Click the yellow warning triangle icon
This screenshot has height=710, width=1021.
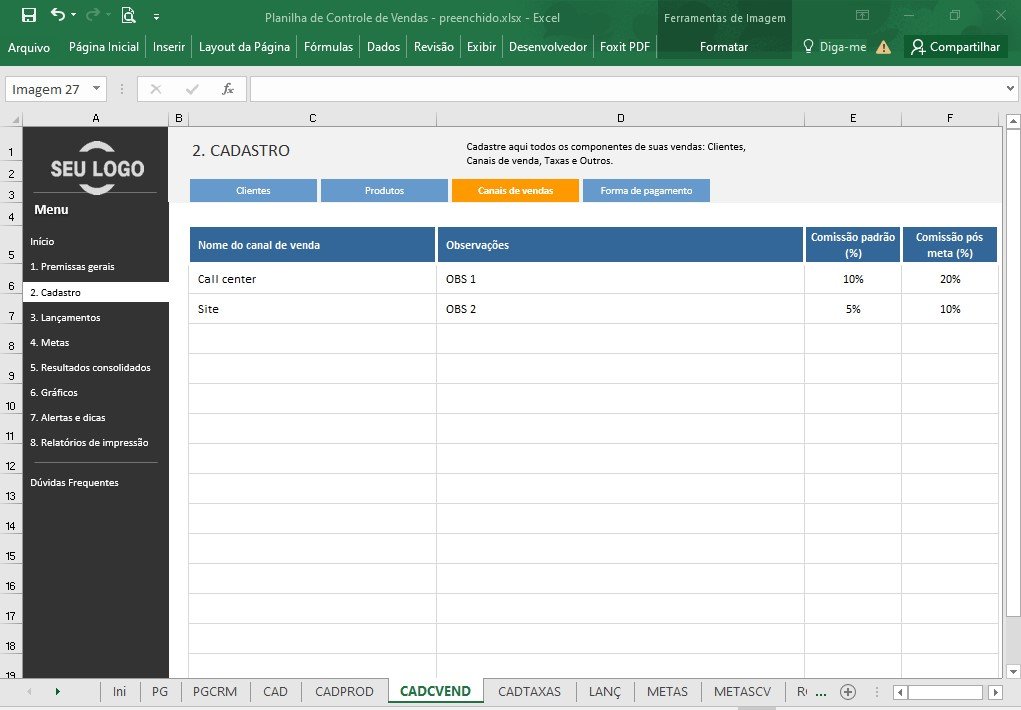[884, 47]
